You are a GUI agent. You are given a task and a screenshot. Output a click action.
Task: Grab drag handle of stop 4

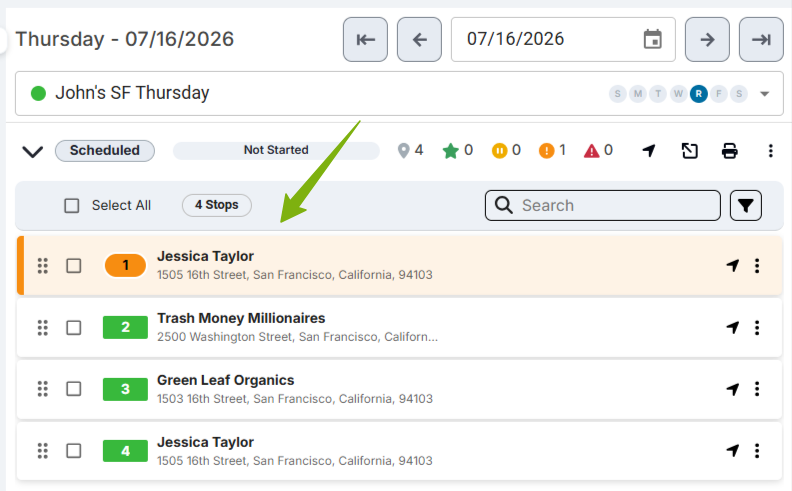pos(43,451)
